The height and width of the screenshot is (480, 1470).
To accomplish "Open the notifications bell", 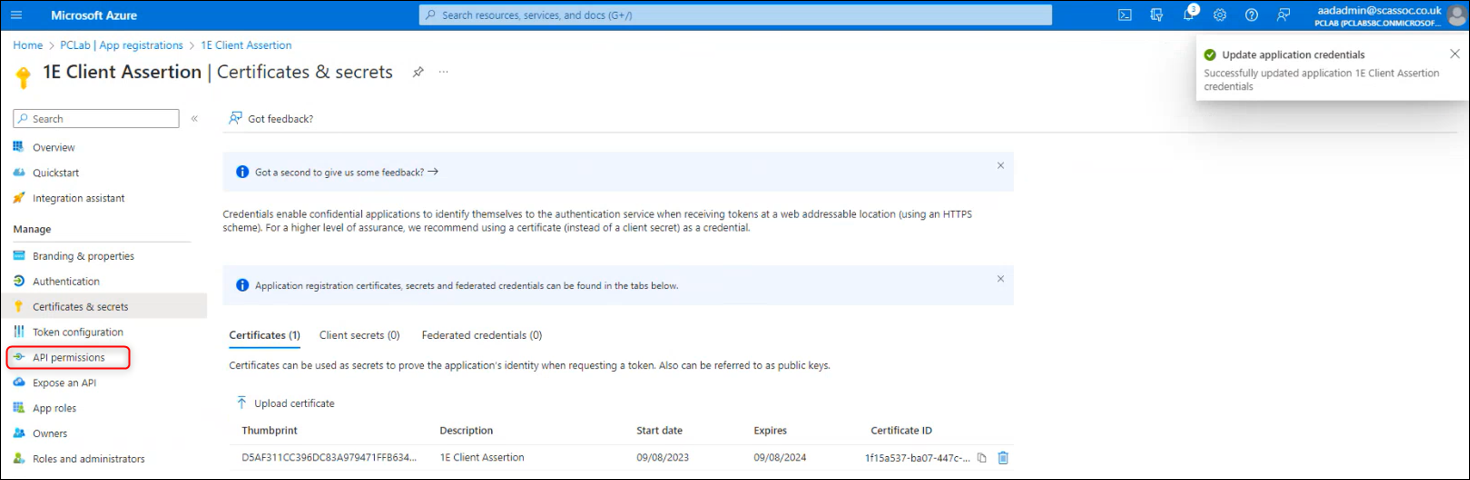I will click(1189, 15).
